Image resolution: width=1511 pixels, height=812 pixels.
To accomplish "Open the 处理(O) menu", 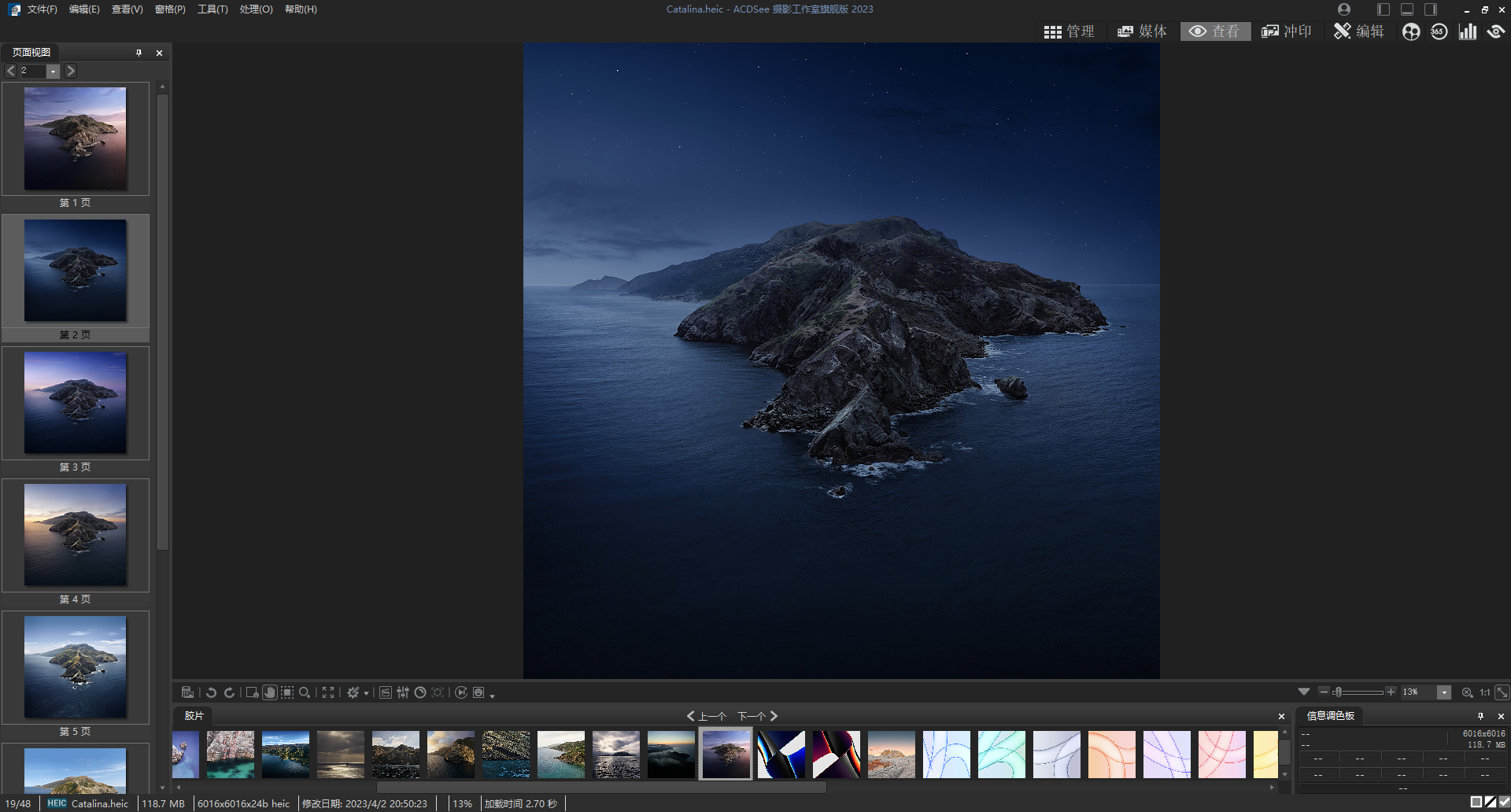I will (256, 9).
